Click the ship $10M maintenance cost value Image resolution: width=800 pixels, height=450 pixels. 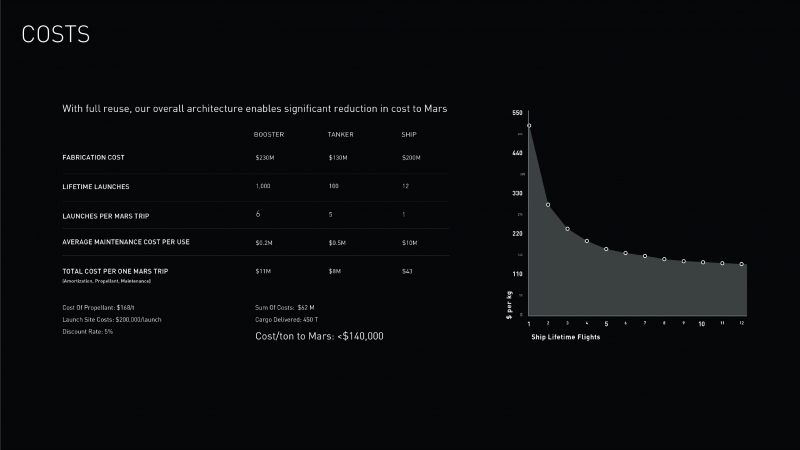point(409,243)
